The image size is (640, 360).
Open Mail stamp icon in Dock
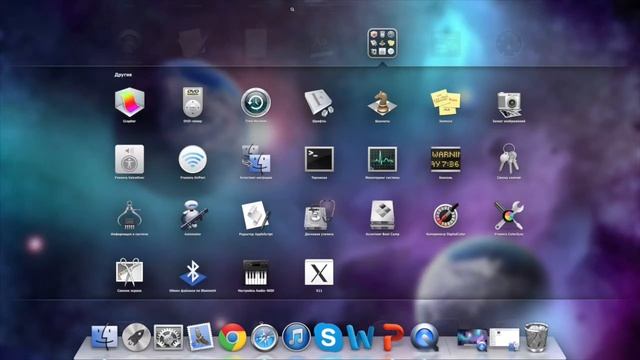tap(200, 337)
